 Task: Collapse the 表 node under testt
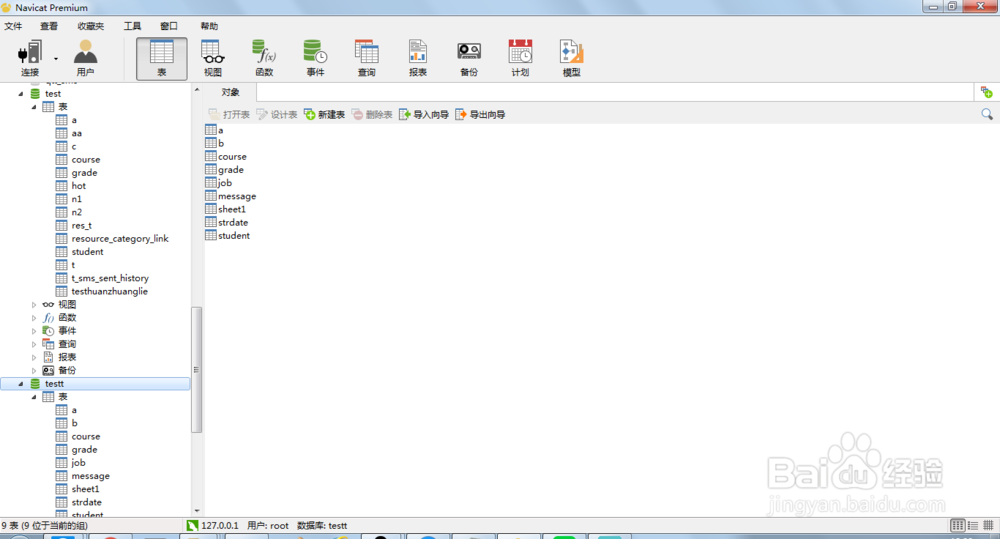point(34,397)
